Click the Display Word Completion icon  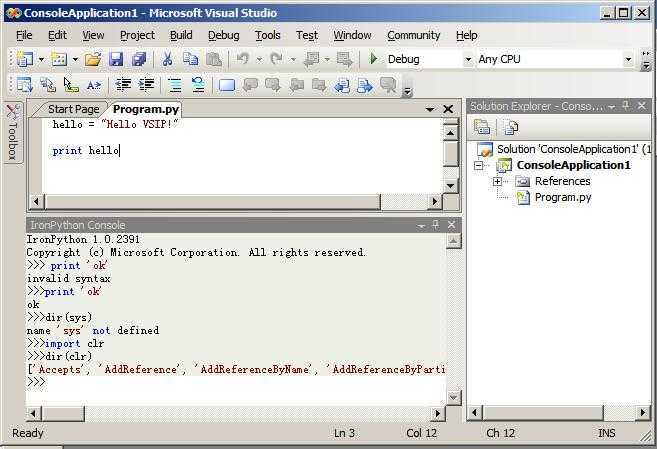[x=94, y=85]
